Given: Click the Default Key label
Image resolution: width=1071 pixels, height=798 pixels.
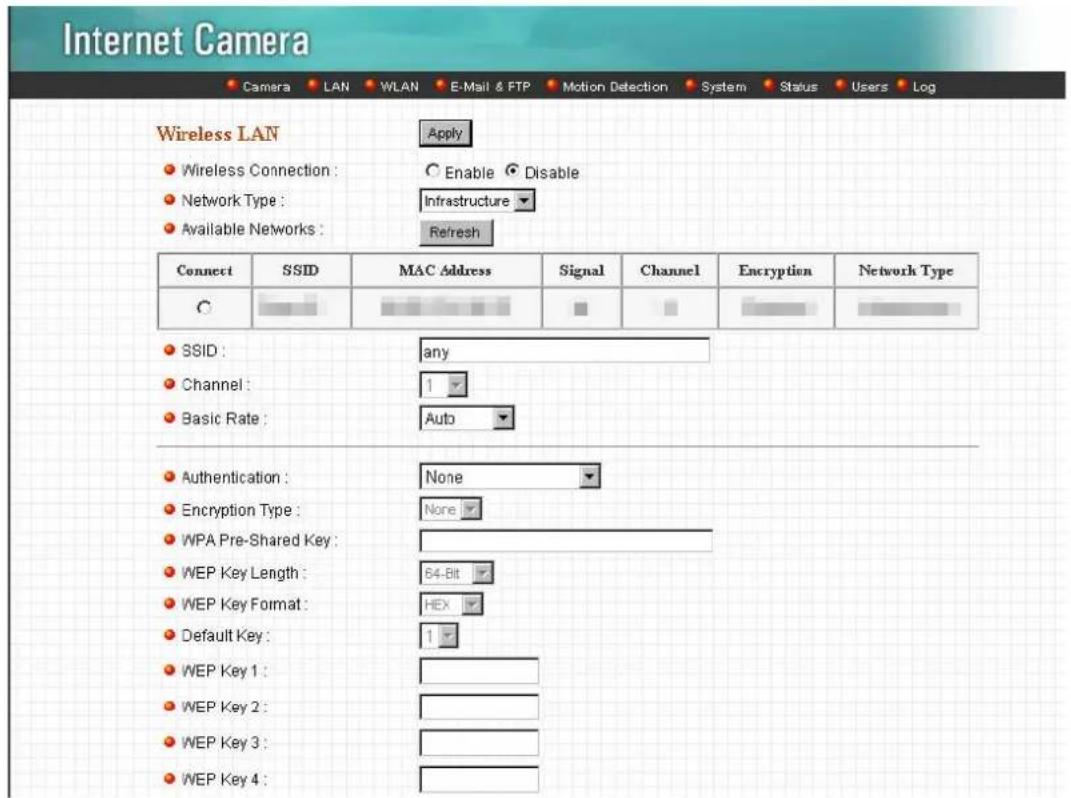Looking at the screenshot, I should tap(225, 636).
